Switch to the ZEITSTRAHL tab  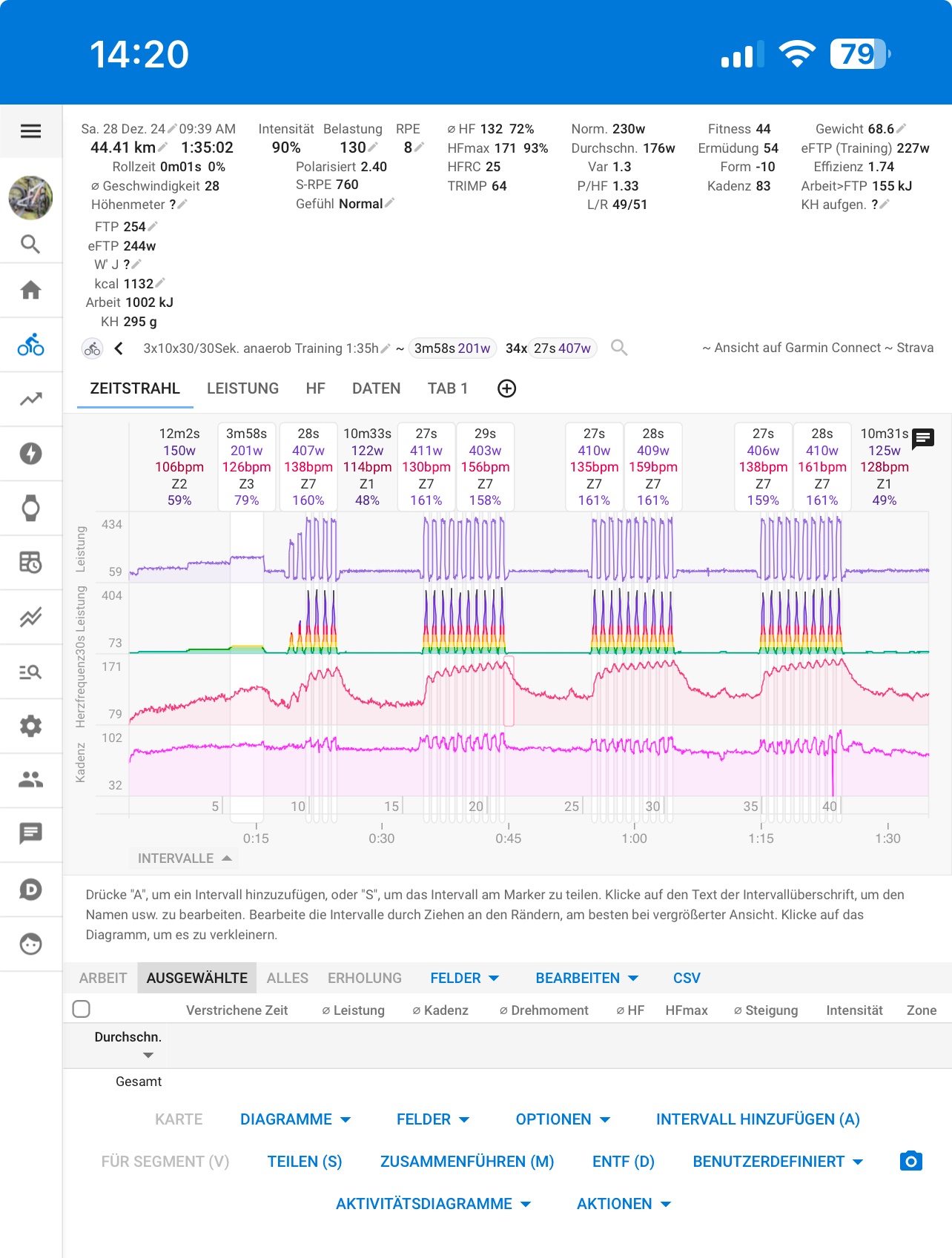(x=135, y=388)
